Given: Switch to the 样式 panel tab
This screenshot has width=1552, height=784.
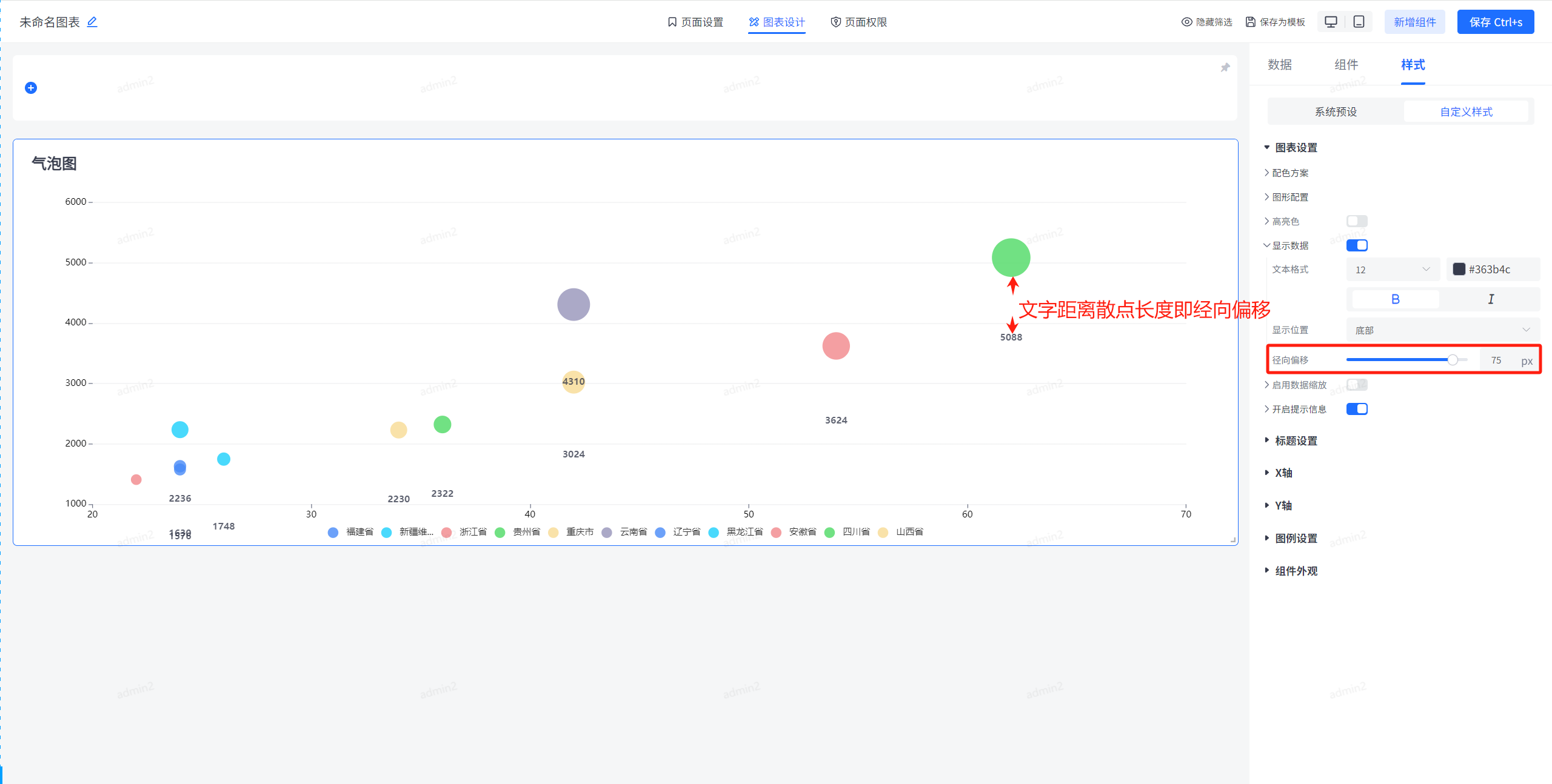Looking at the screenshot, I should pos(1413,65).
